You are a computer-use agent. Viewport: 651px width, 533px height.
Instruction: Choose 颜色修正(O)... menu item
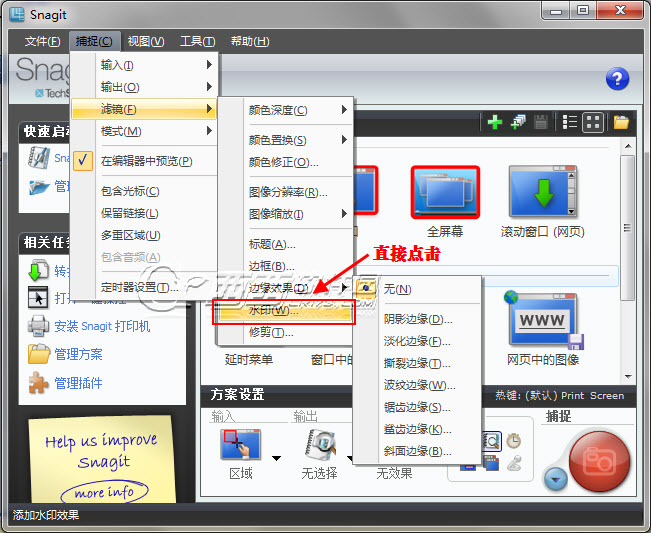(x=285, y=162)
